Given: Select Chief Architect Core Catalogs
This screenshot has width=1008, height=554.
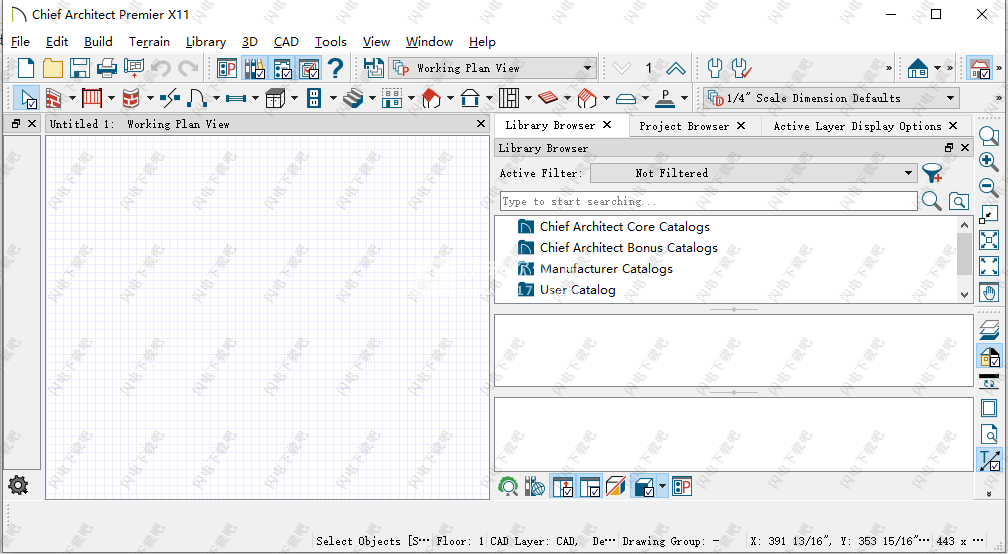Looking at the screenshot, I should click(x=624, y=226).
